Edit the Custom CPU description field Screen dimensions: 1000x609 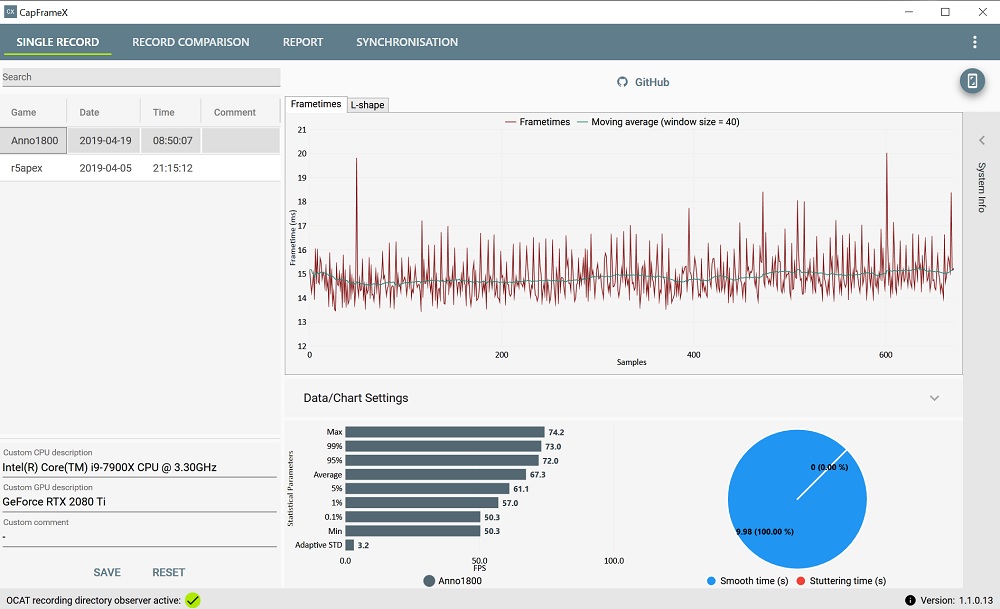[x=139, y=467]
